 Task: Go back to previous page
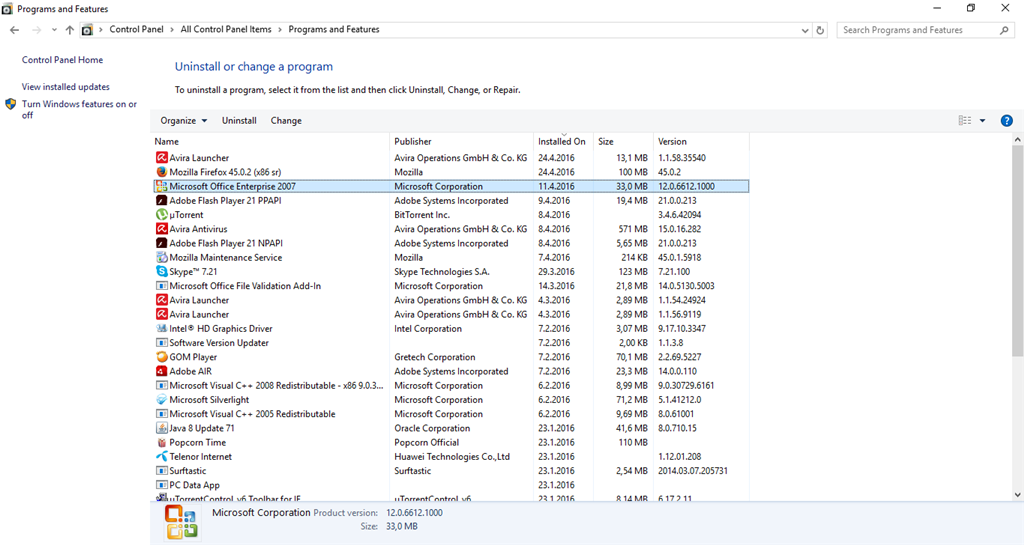14,30
